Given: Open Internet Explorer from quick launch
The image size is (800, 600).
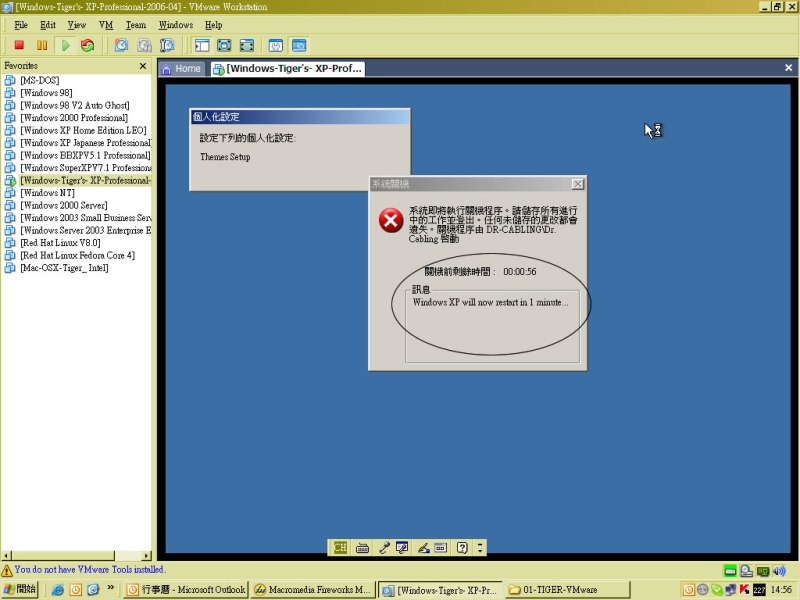Looking at the screenshot, I should [x=58, y=590].
